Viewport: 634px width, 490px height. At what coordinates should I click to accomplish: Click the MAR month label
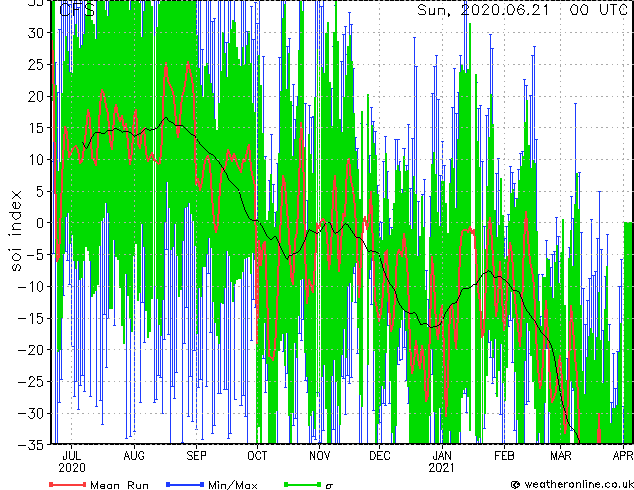pyautogui.click(x=561, y=456)
